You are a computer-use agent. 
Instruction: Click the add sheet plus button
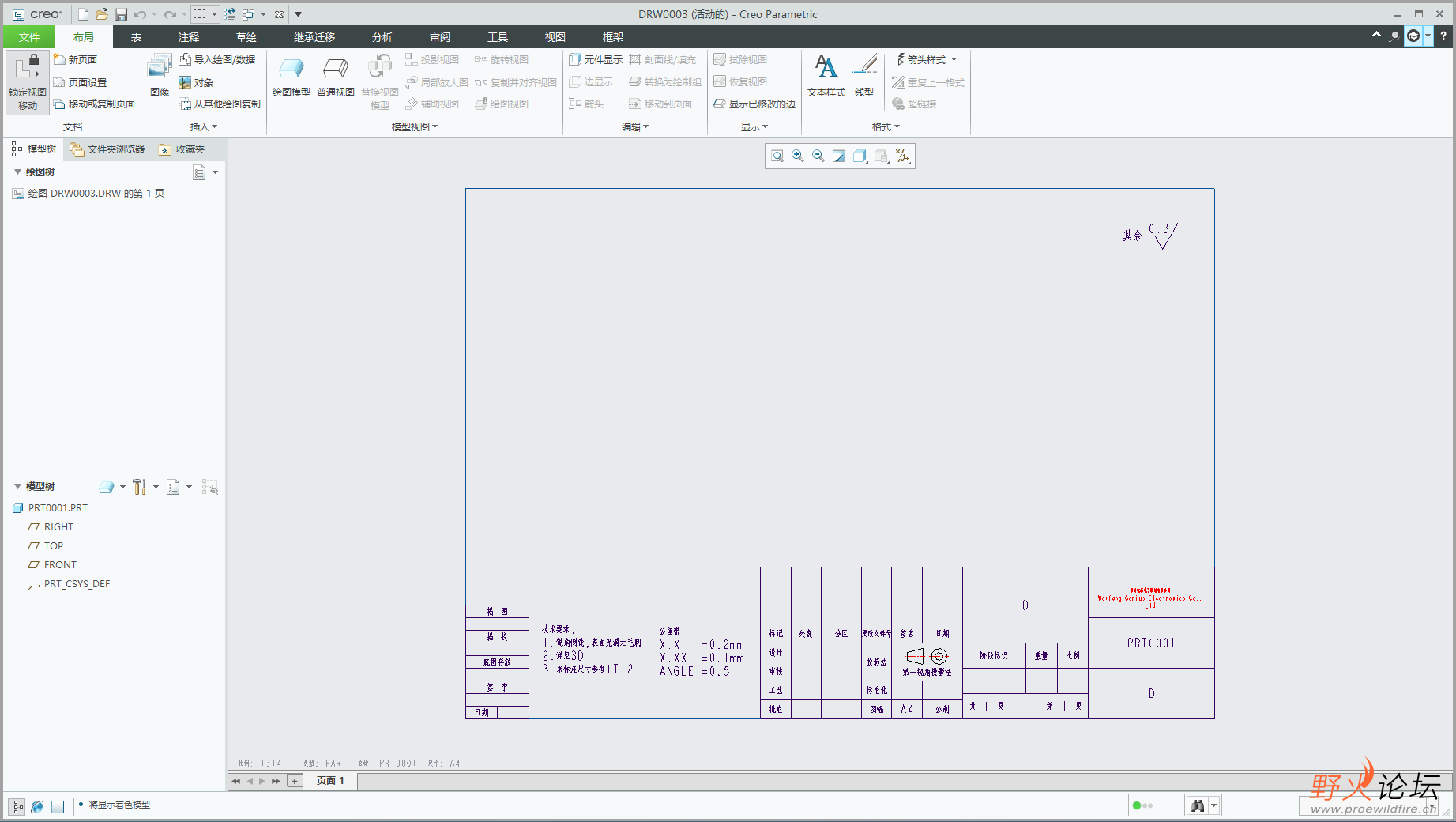coord(295,781)
